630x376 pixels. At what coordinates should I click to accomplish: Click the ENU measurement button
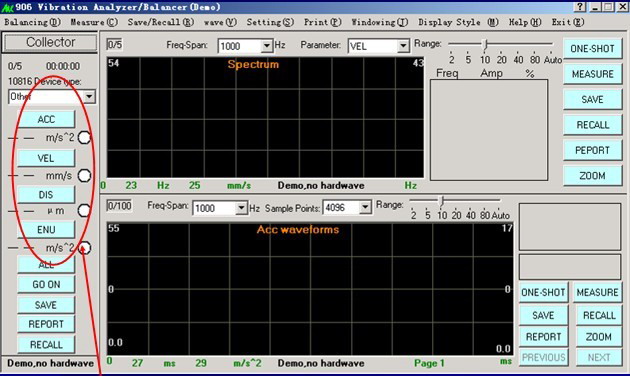[46, 229]
